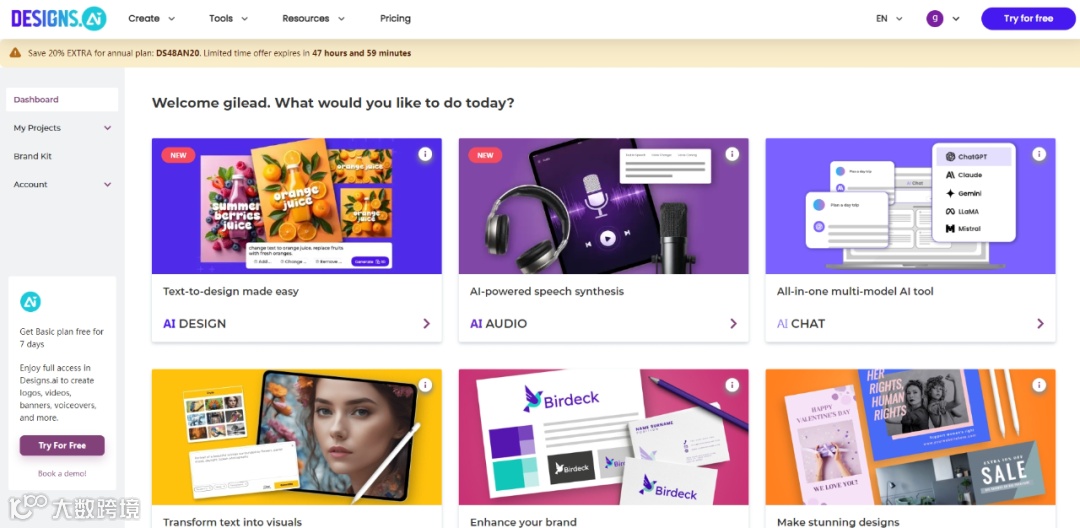Open AI Chat via its arrow

pos(1040,324)
